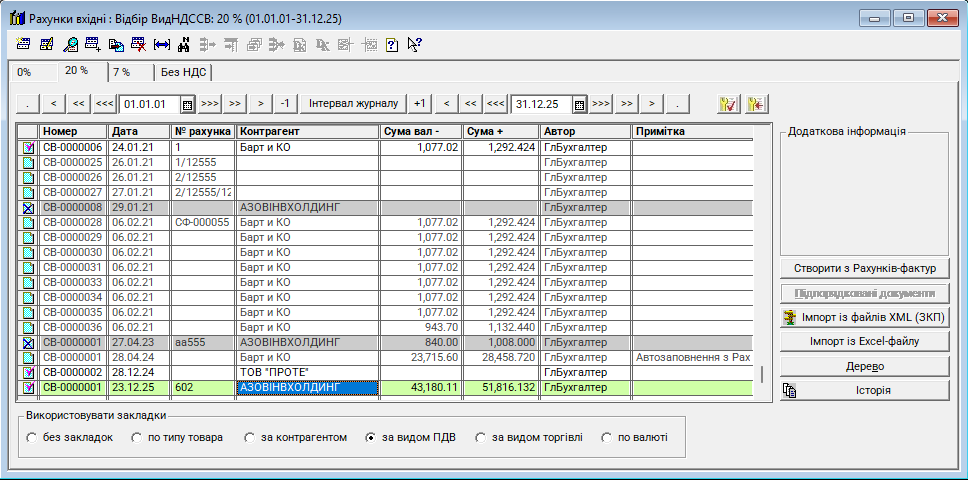Click the binoculars search icon in toolbar

pos(183,44)
